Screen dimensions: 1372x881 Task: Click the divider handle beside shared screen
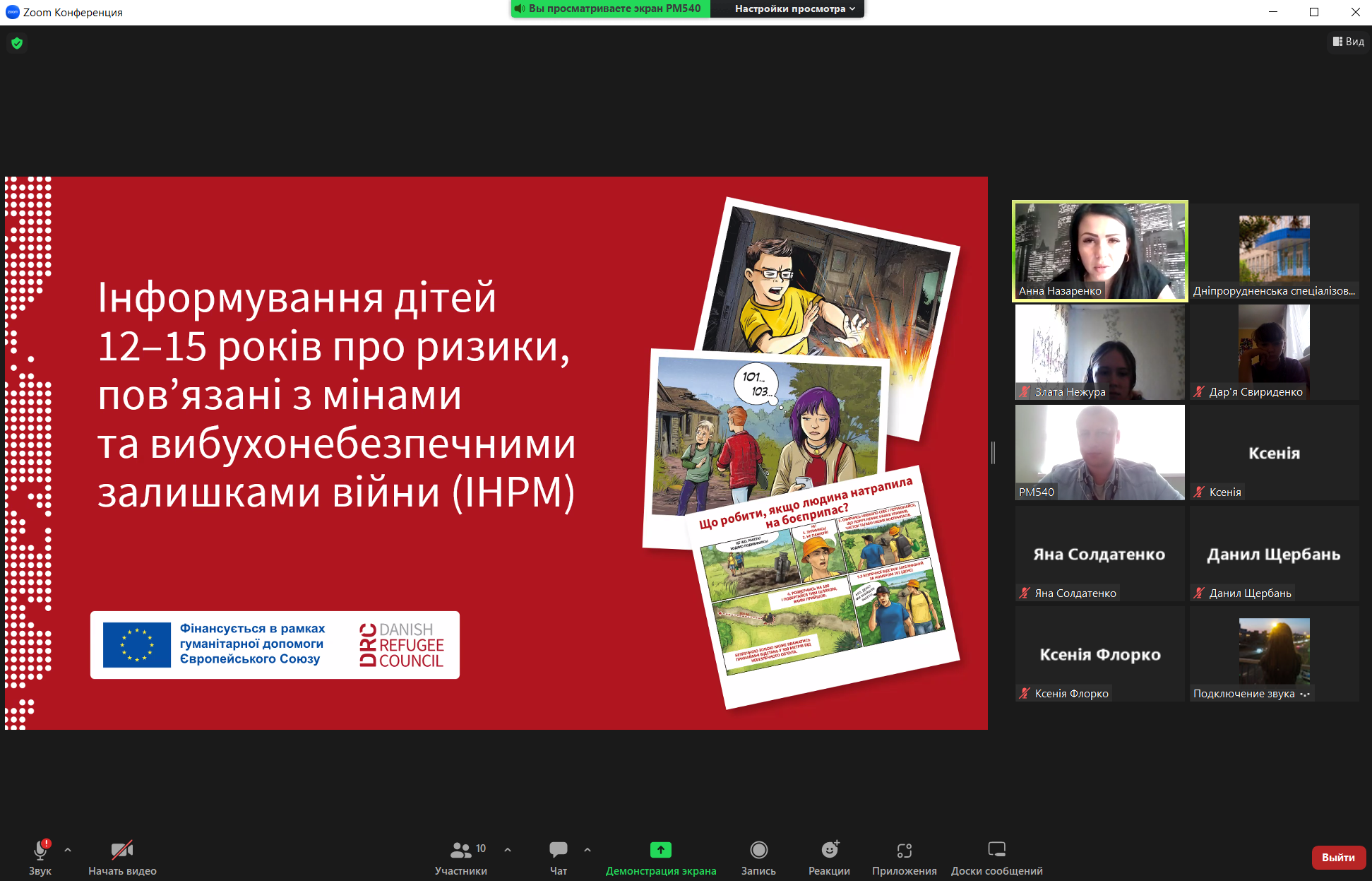[x=993, y=453]
